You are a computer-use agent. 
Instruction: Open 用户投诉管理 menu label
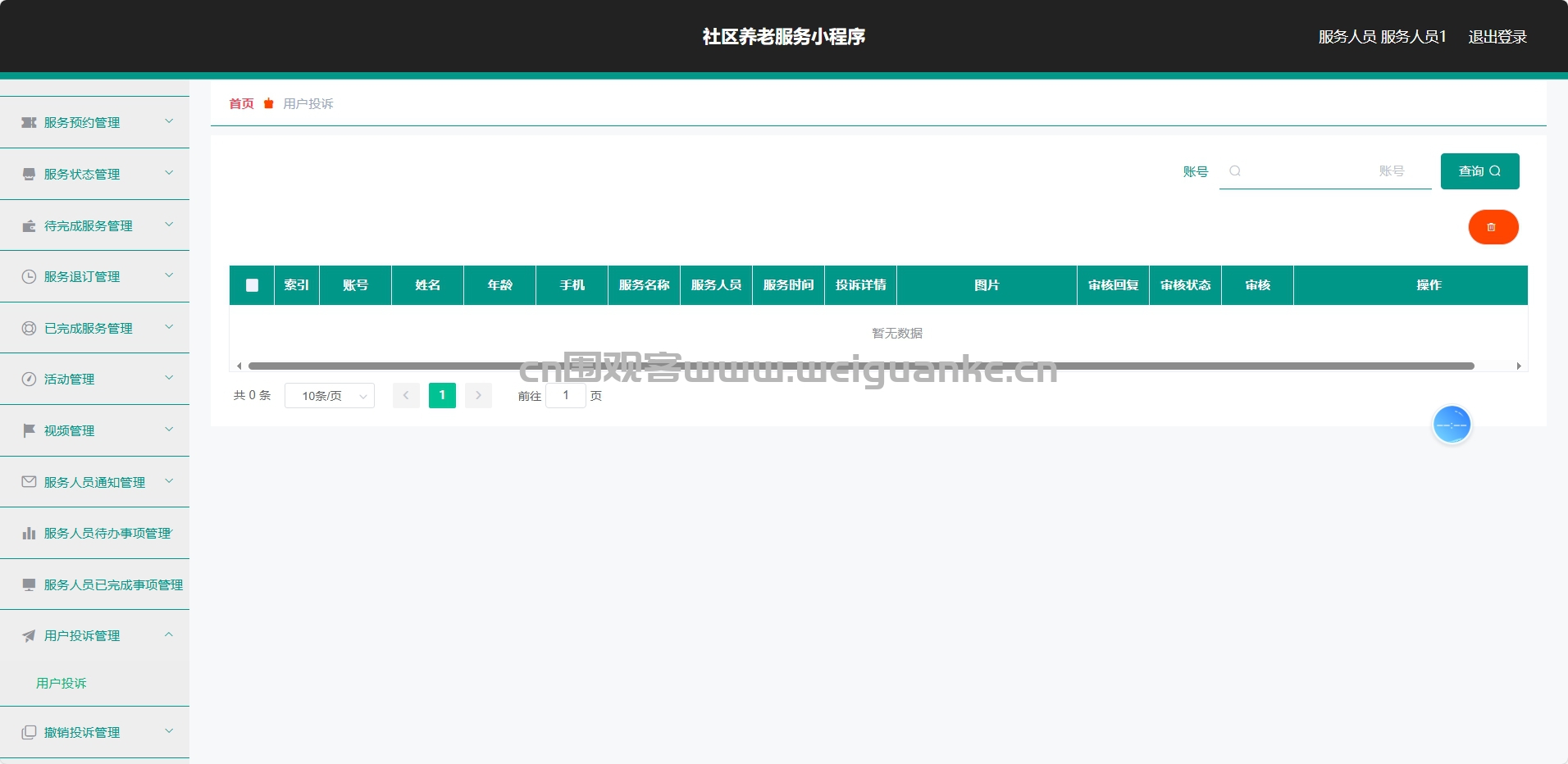tap(82, 635)
